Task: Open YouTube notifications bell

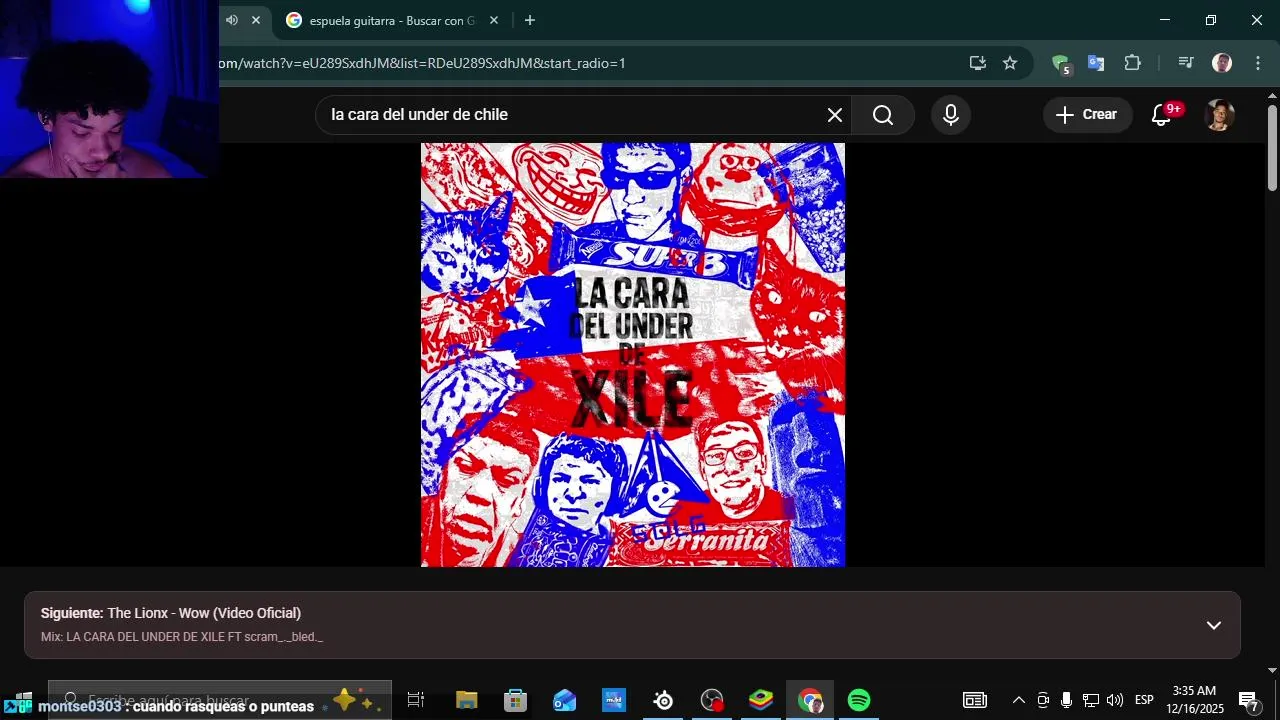Action: [1162, 115]
